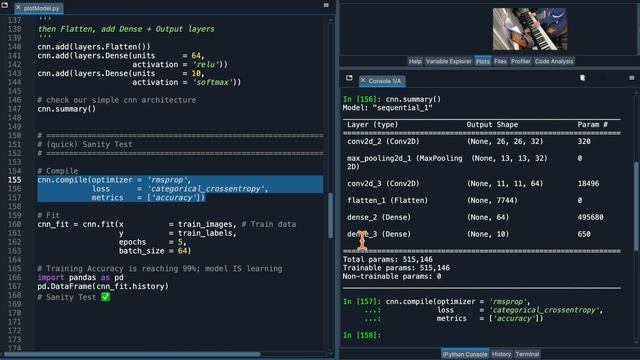Click the In [158]: console input prompt

(362, 335)
